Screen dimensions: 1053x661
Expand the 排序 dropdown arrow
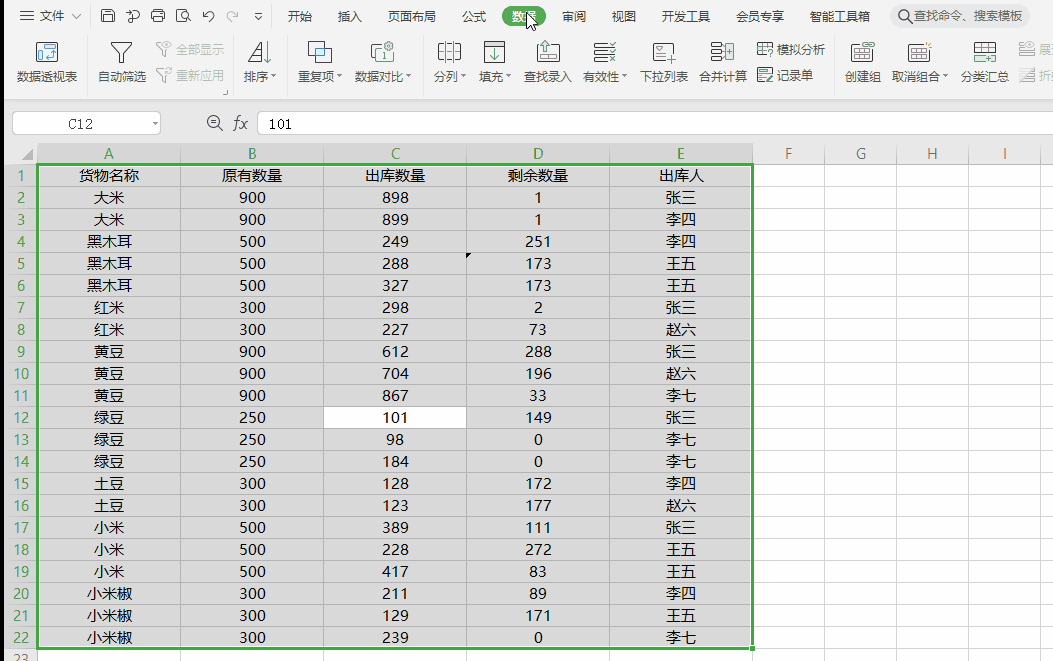coord(273,77)
